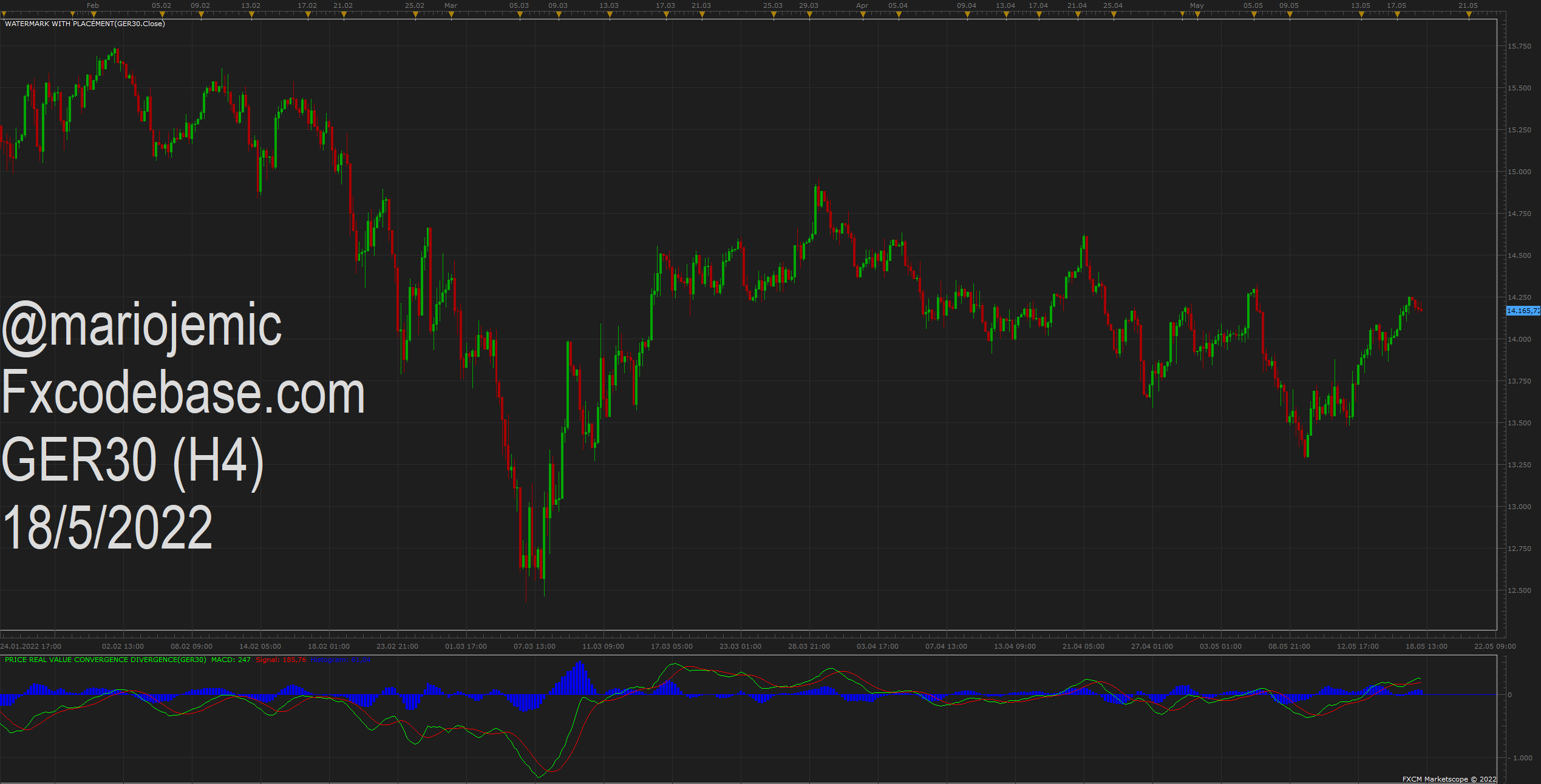This screenshot has width=1541, height=784.
Task: Select the 21.05 date marker
Action: (1468, 5)
